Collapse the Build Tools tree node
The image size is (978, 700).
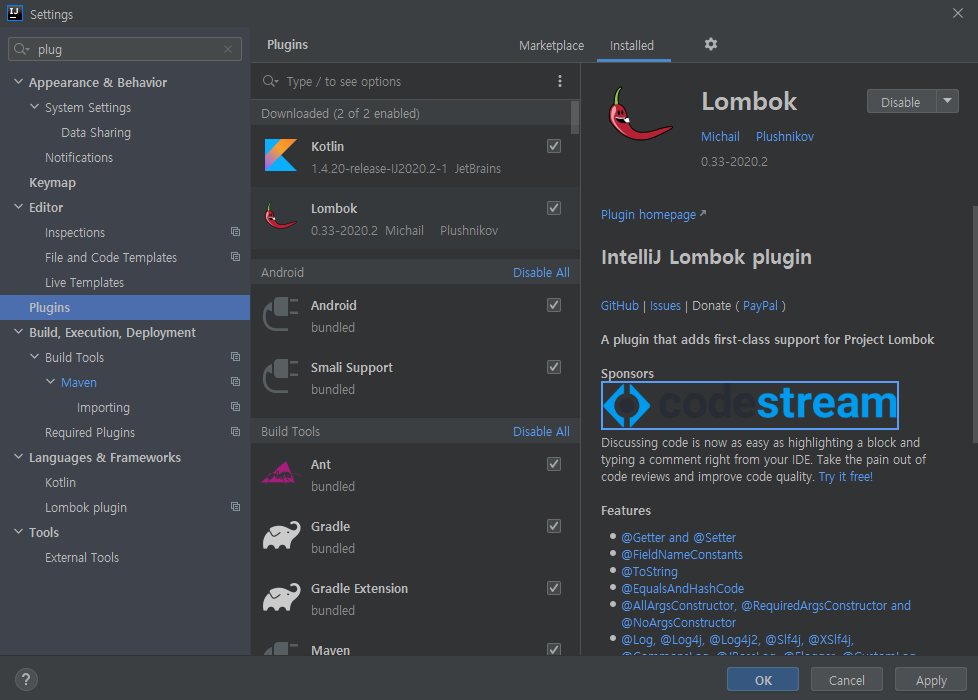pyautogui.click(x=35, y=357)
